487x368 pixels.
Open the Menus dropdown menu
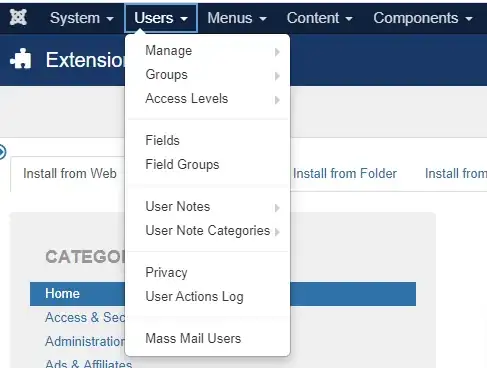click(x=237, y=18)
